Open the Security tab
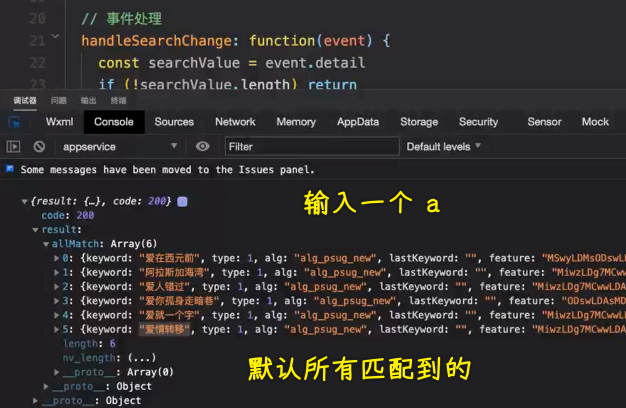This screenshot has height=408, width=626. (478, 122)
